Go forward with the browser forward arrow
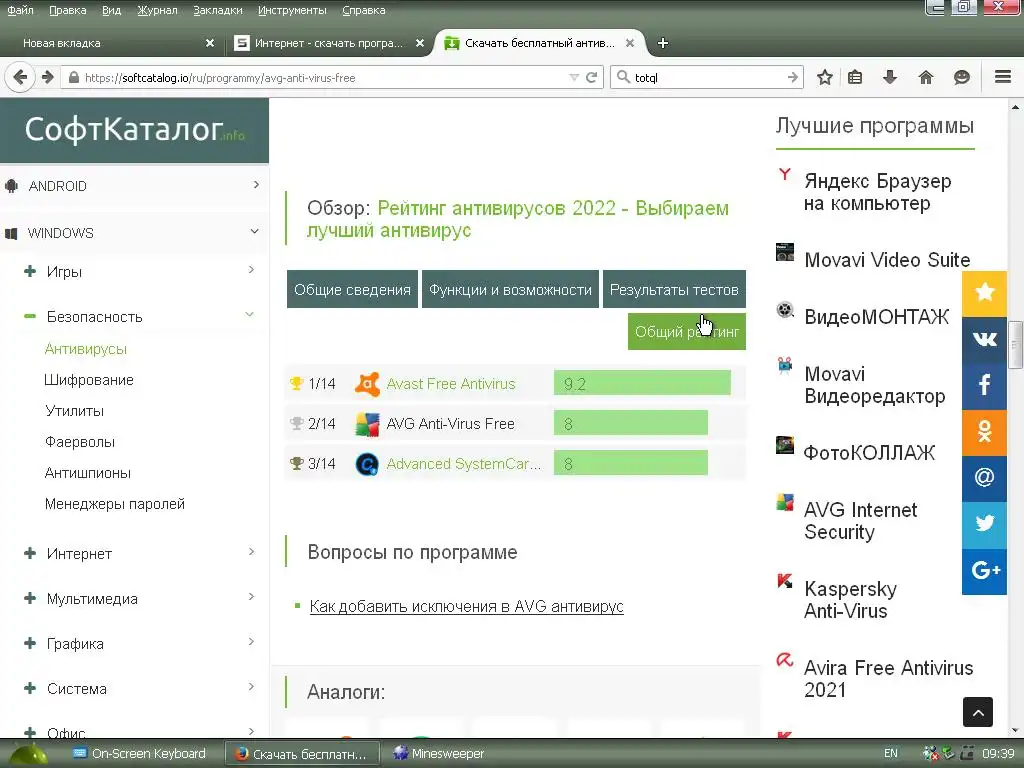The image size is (1024, 768). point(48,77)
